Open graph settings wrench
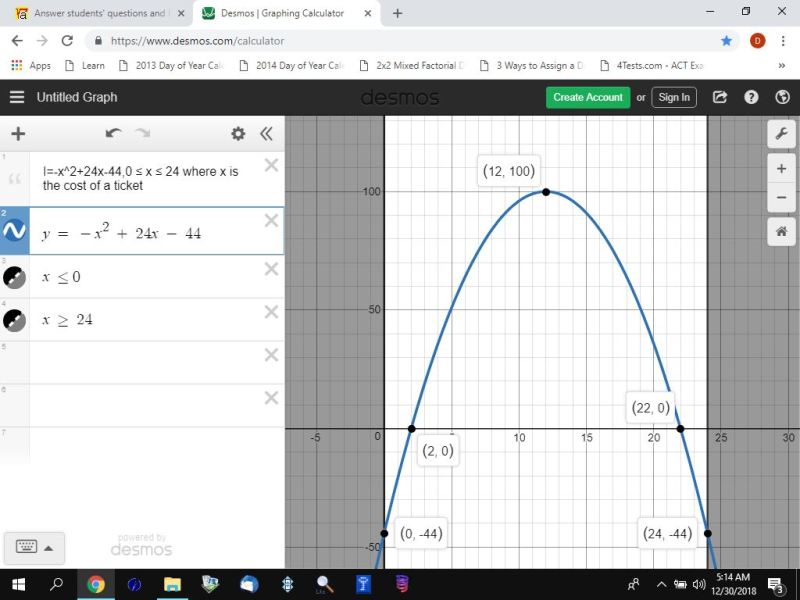 point(781,134)
